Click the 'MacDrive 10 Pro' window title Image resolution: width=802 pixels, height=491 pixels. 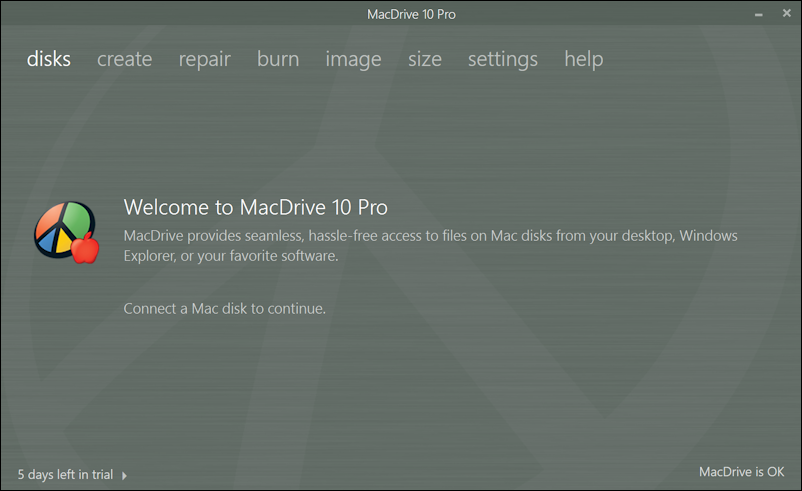pyautogui.click(x=411, y=14)
